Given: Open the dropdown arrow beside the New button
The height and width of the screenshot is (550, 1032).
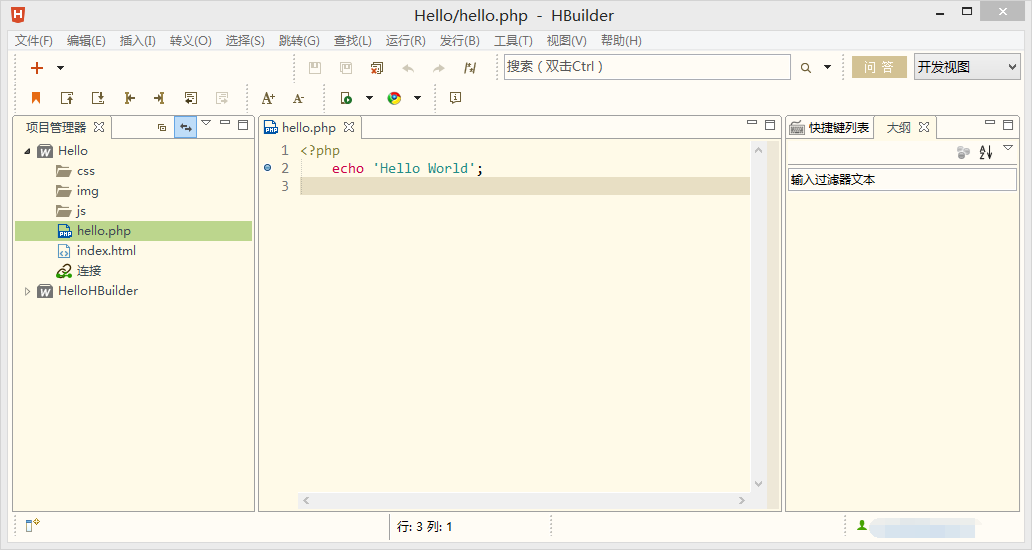Looking at the screenshot, I should point(61,68).
